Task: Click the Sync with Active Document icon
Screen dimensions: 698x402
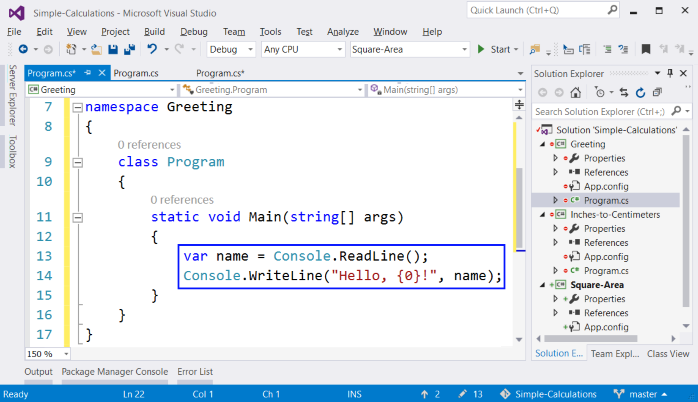Action: 624,93
